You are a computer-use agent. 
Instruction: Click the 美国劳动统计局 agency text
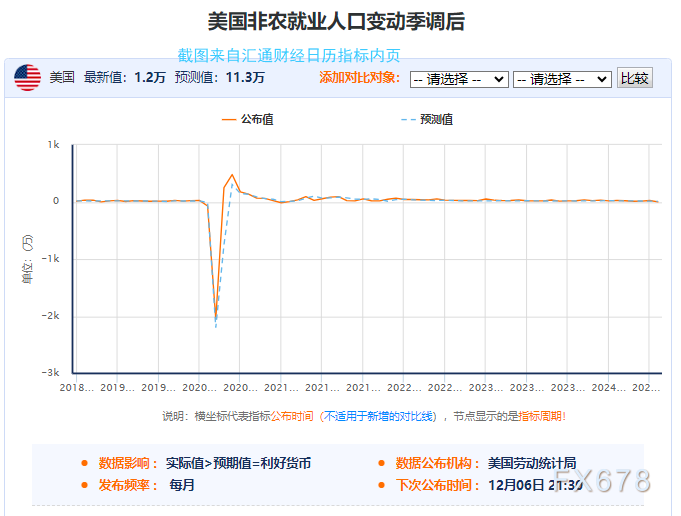pos(531,463)
